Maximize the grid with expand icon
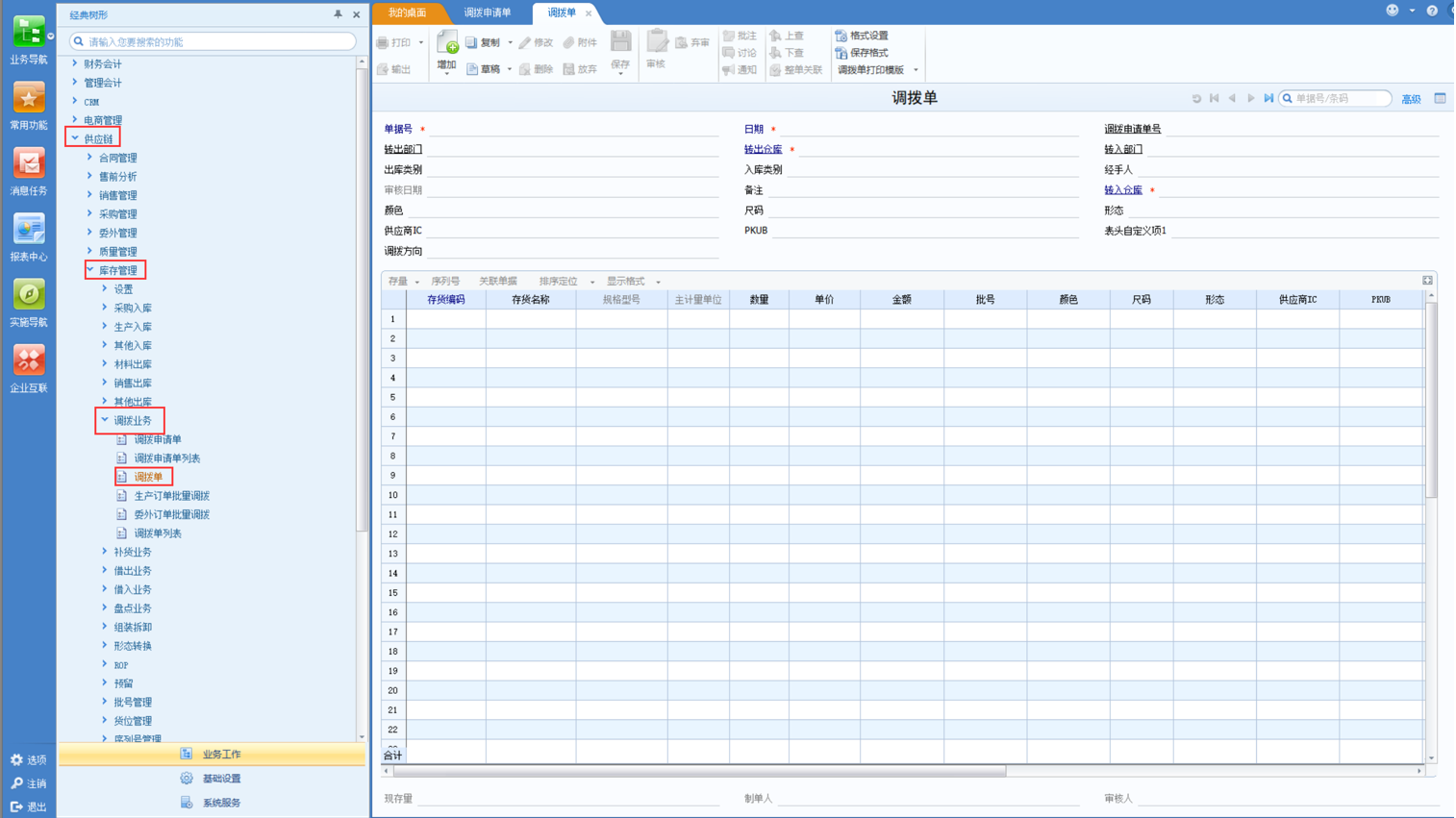The width and height of the screenshot is (1456, 818). pyautogui.click(x=1427, y=281)
